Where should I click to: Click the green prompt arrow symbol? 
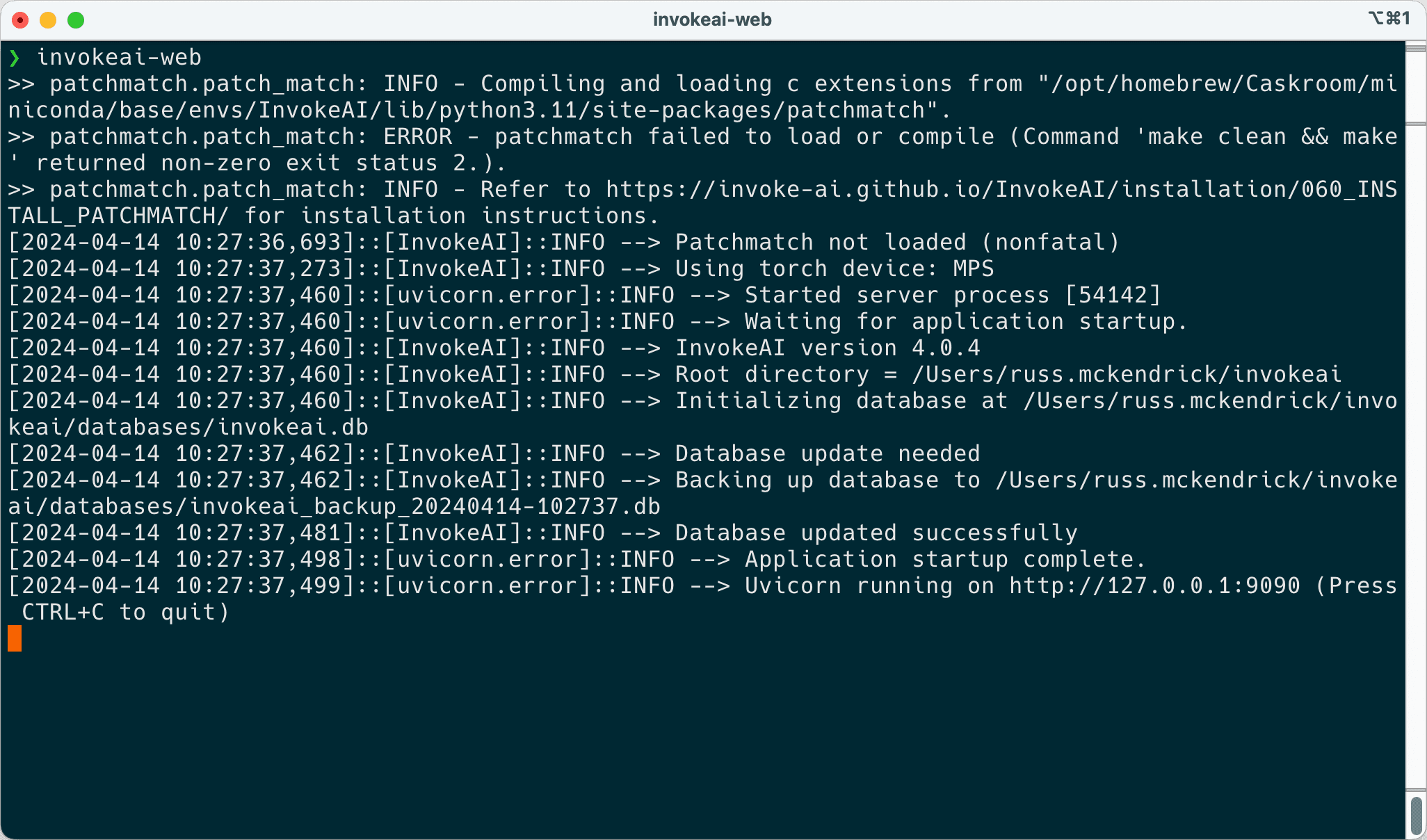[15, 58]
